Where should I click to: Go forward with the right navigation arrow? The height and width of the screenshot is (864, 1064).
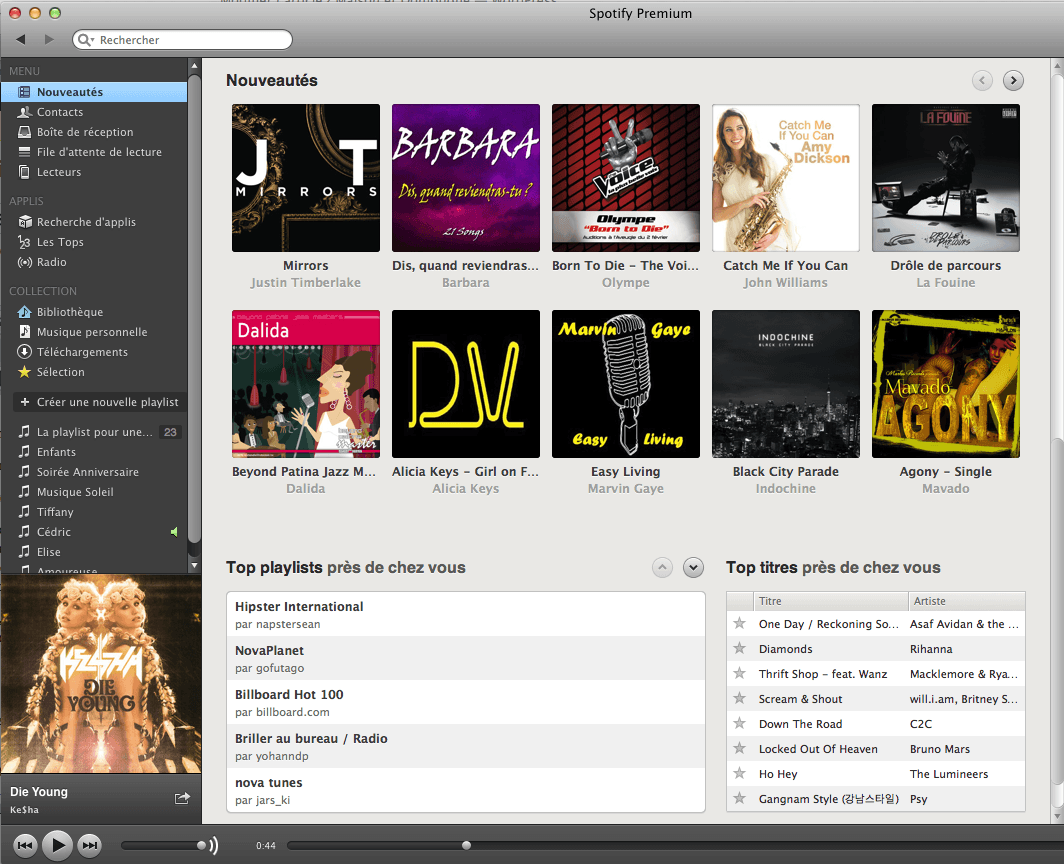49,39
